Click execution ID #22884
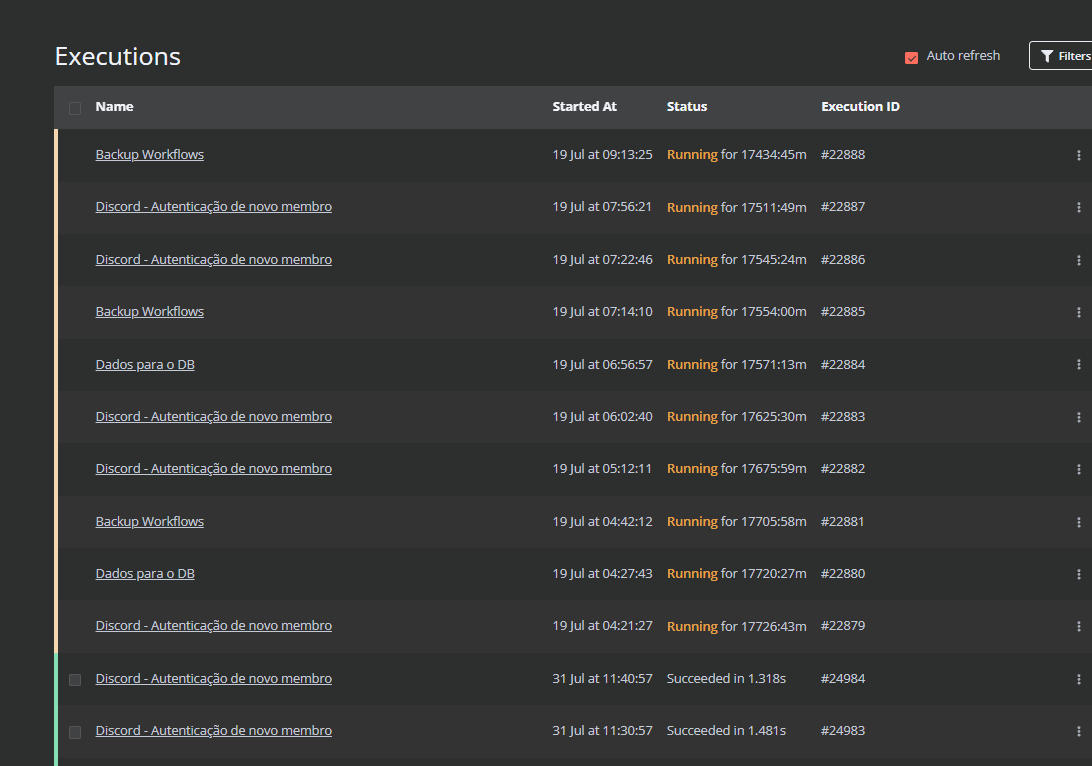Viewport: 1092px width, 766px height. pos(843,364)
